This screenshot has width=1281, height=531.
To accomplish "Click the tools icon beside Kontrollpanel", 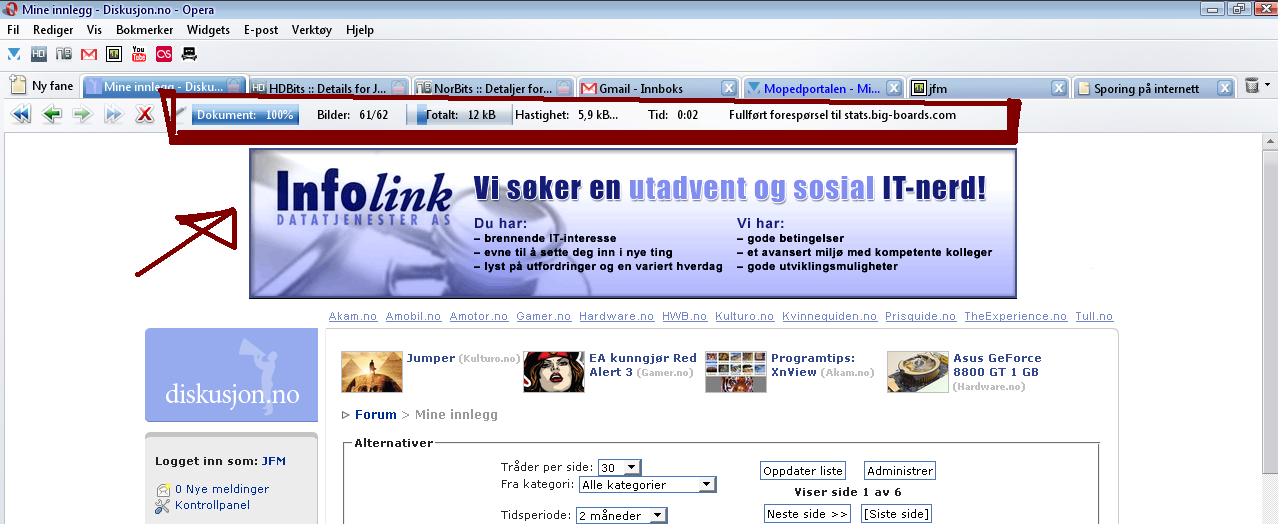I will [163, 506].
